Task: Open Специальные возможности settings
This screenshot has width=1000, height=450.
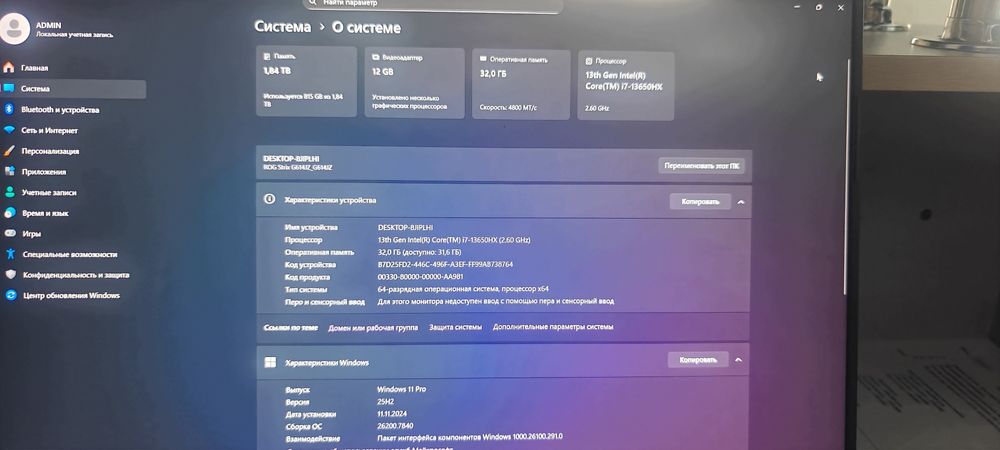Action: click(x=70, y=254)
